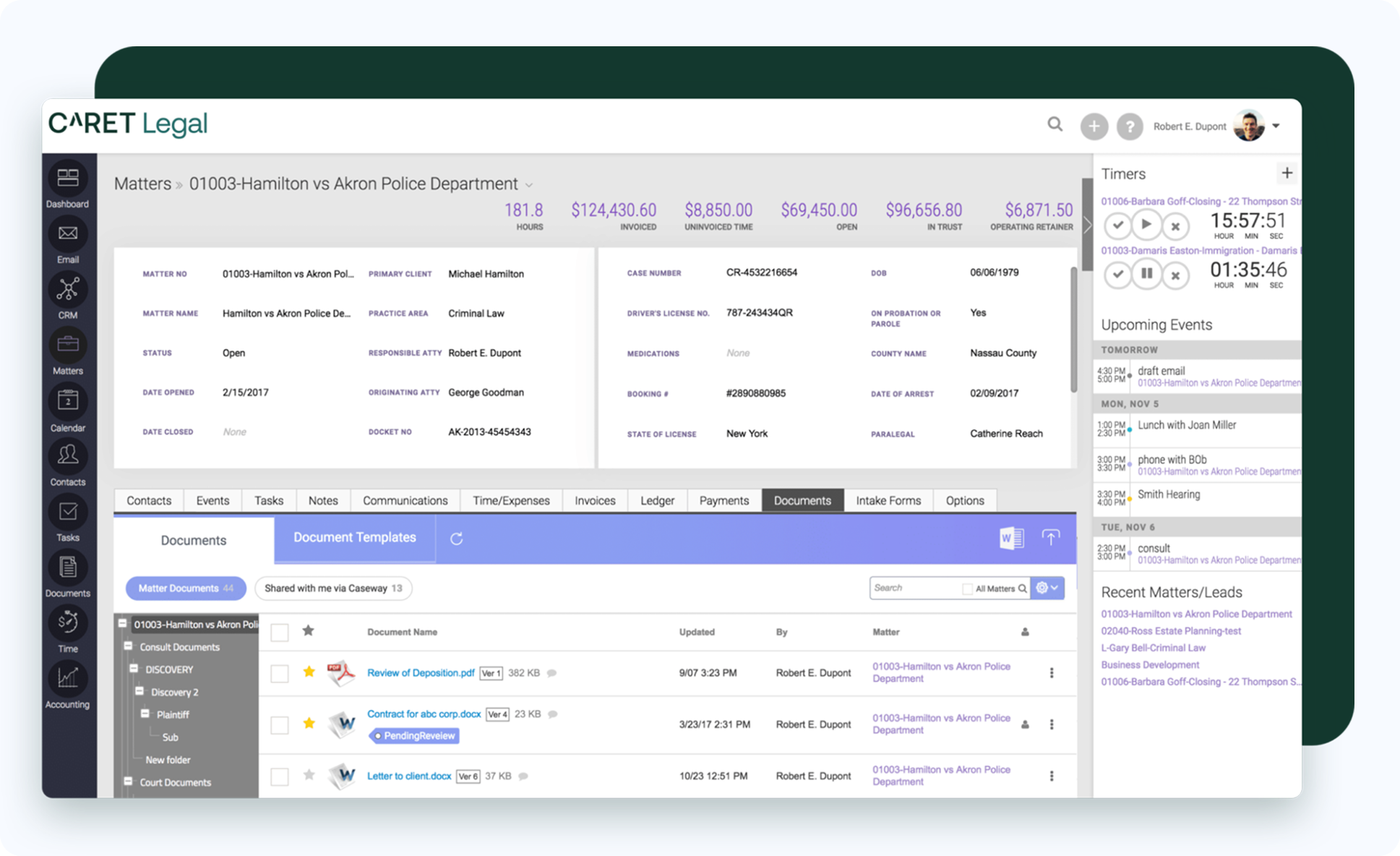1400x856 pixels.
Task: Click the star column header
Action: pyautogui.click(x=309, y=630)
